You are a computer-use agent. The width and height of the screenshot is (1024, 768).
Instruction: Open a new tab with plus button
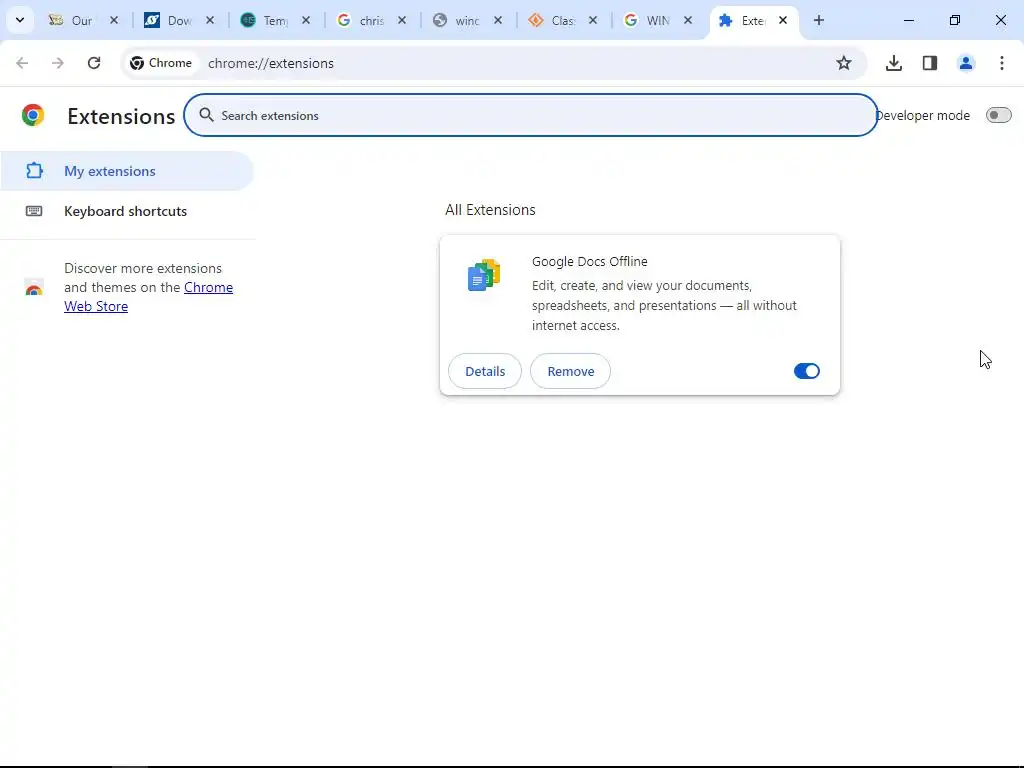tap(818, 20)
